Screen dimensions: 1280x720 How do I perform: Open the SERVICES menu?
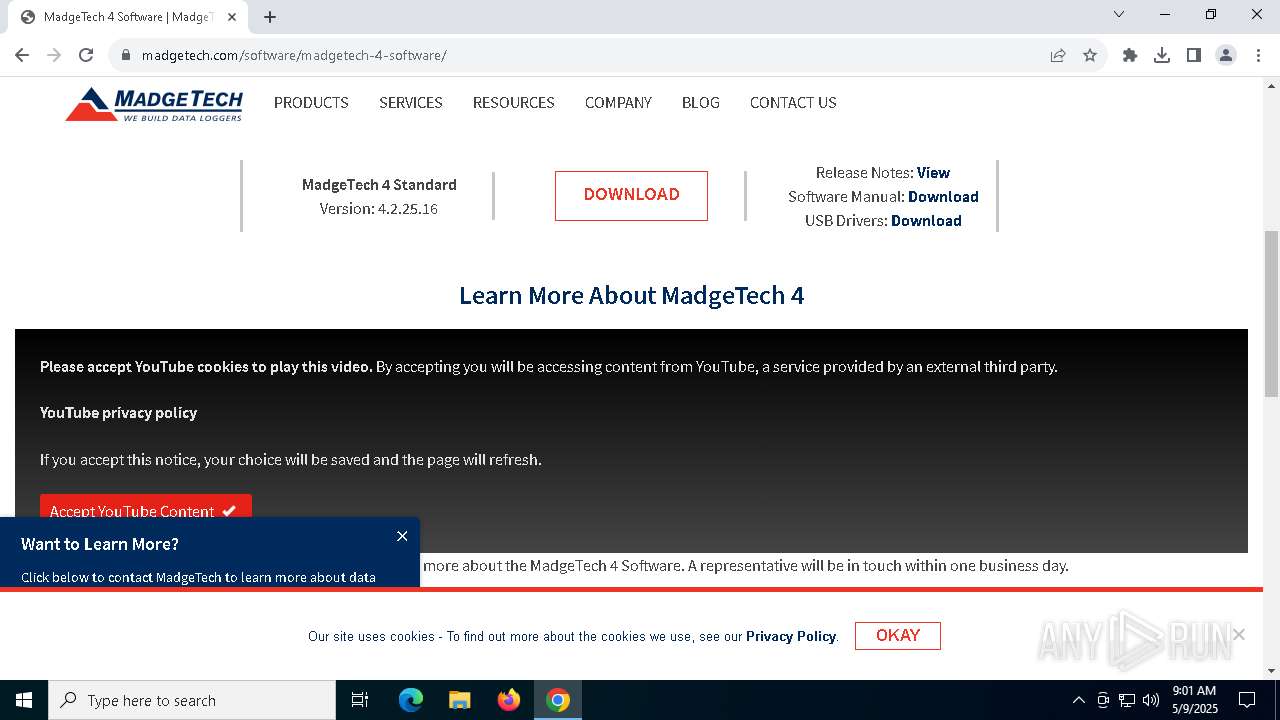(x=411, y=102)
